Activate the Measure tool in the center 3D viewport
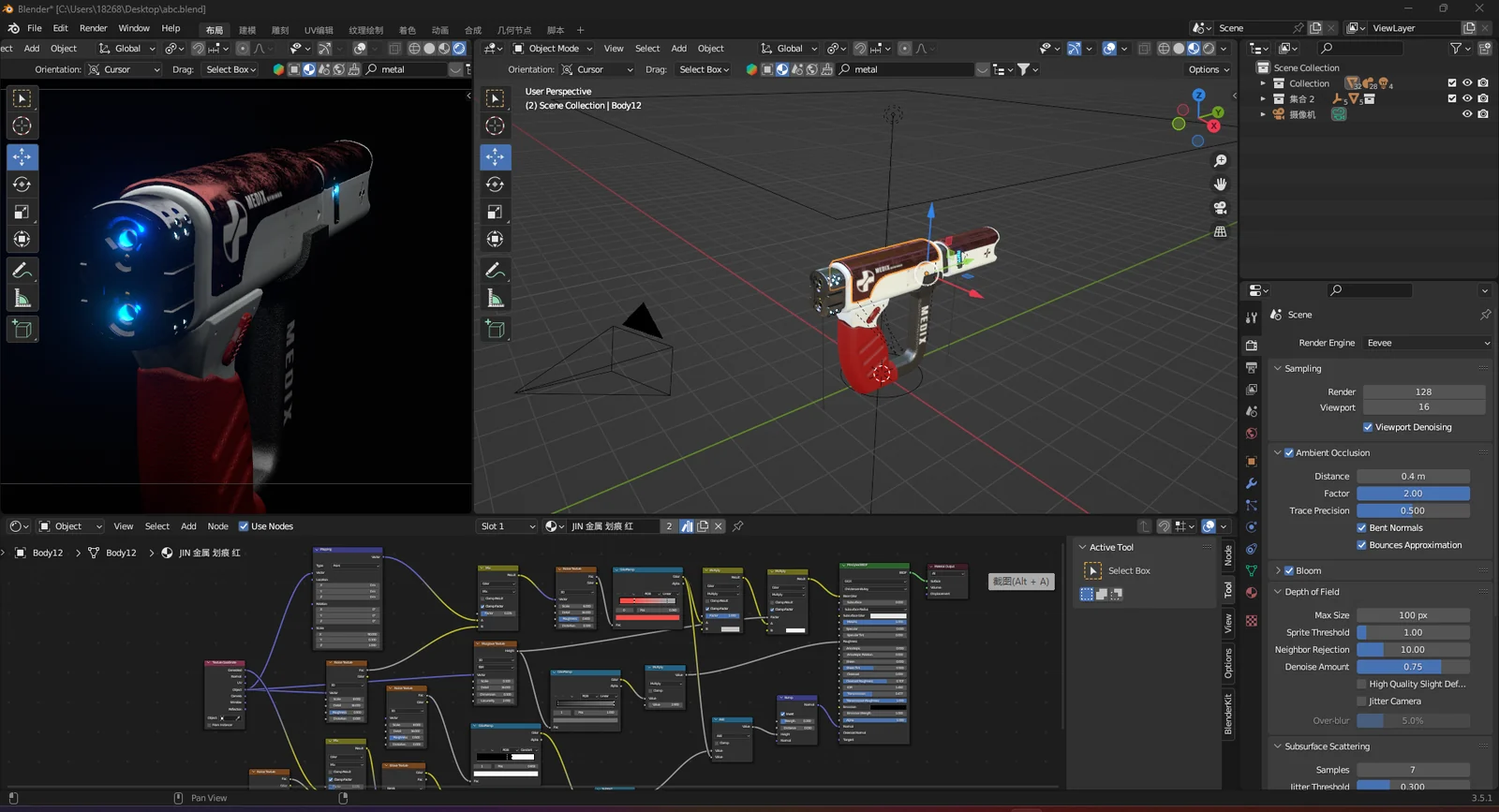The image size is (1499, 812). click(x=496, y=299)
